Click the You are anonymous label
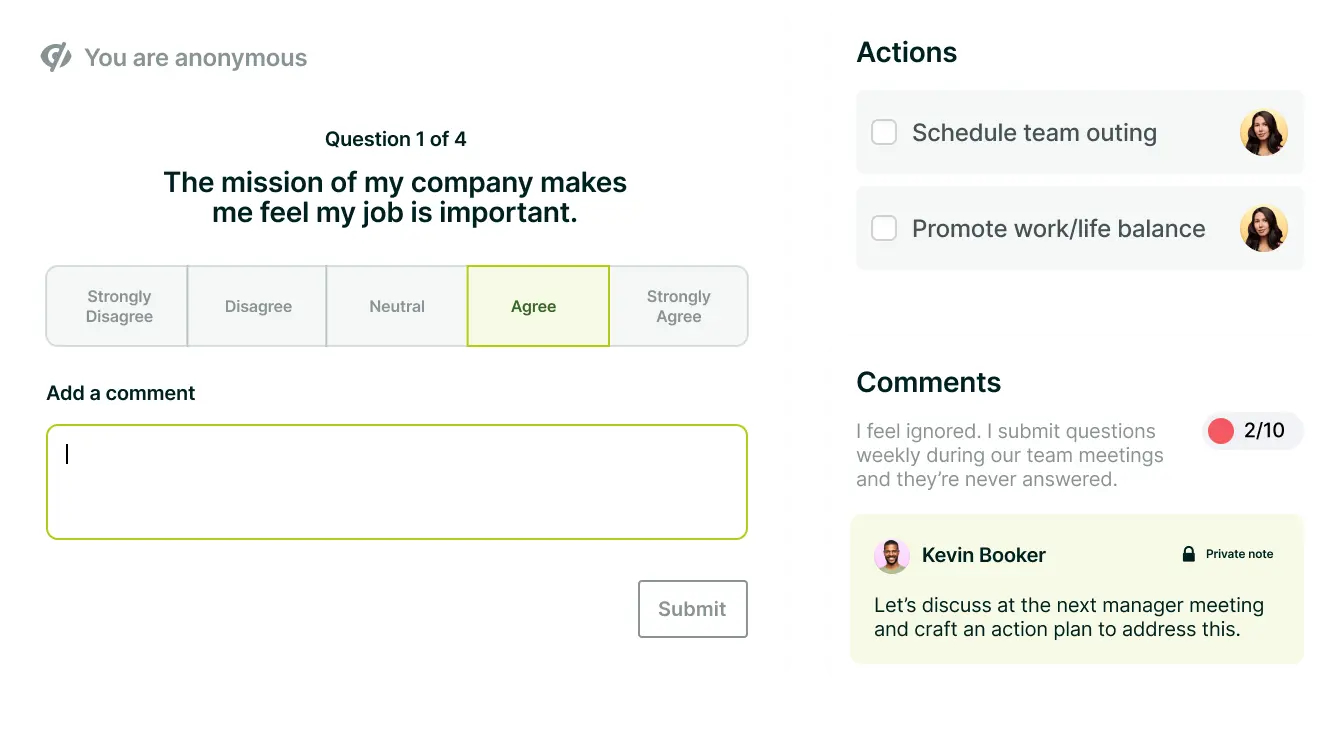 (x=196, y=58)
